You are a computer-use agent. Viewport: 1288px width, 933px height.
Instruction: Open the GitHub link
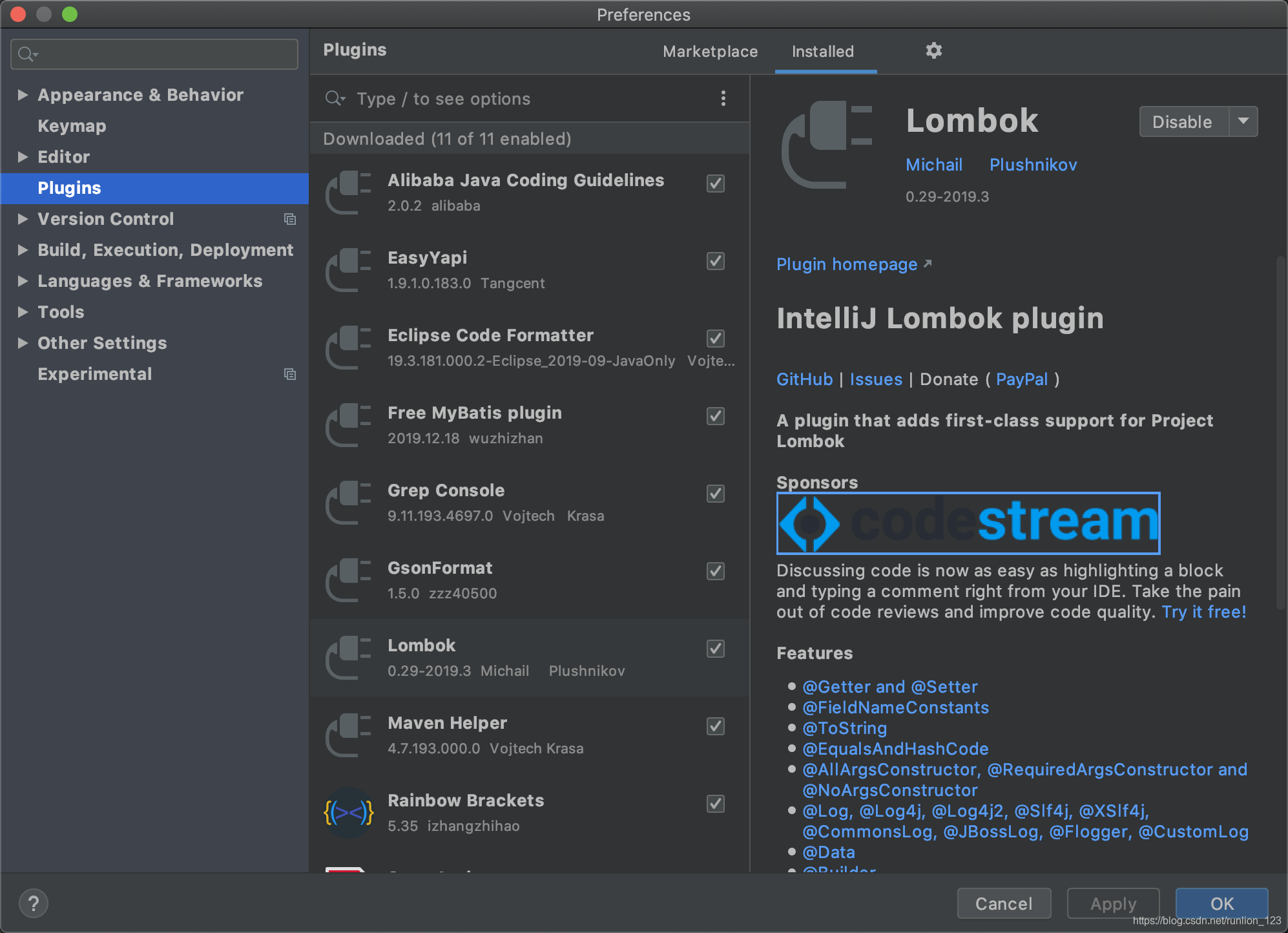click(x=804, y=379)
